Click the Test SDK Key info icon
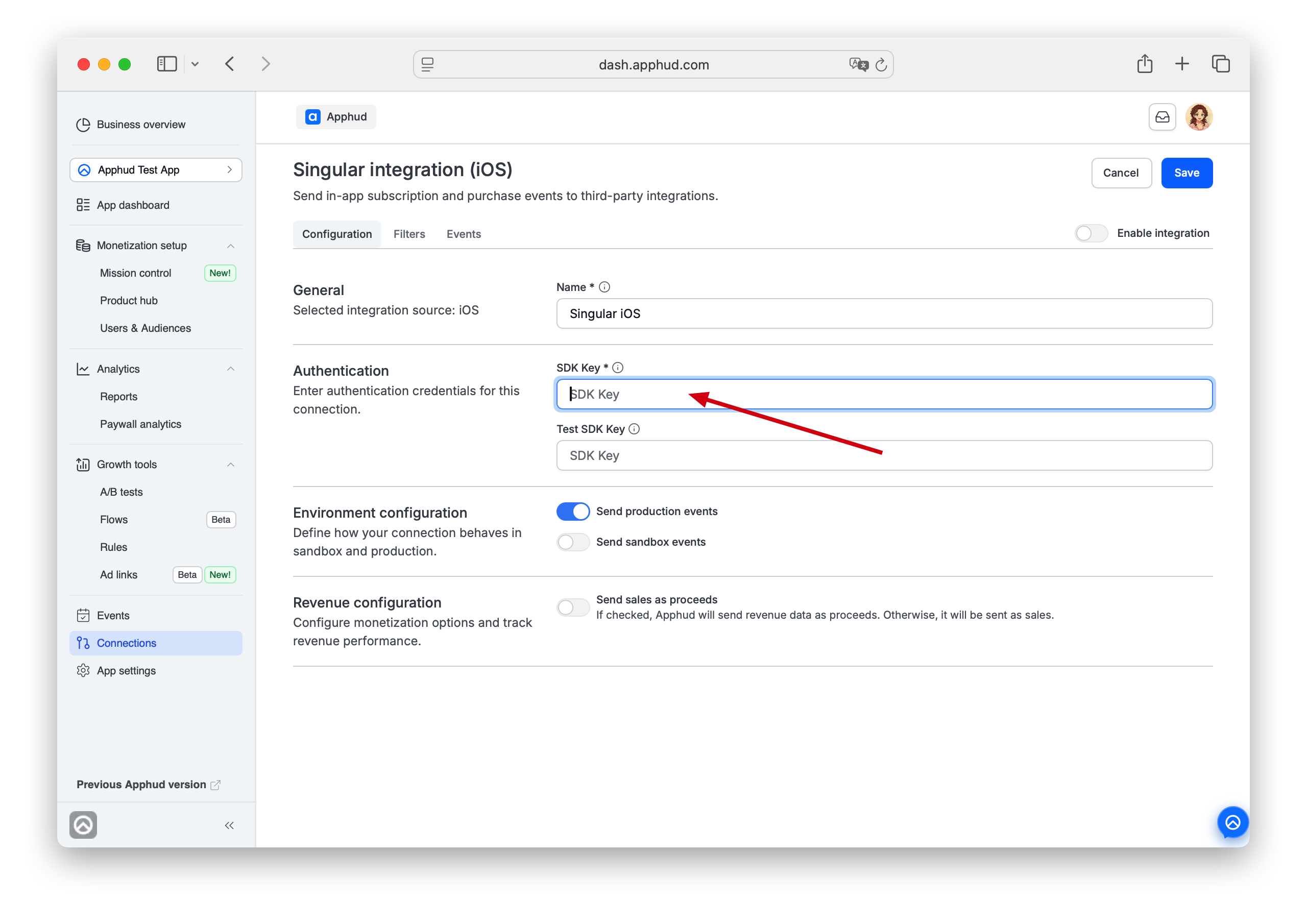 tap(634, 429)
